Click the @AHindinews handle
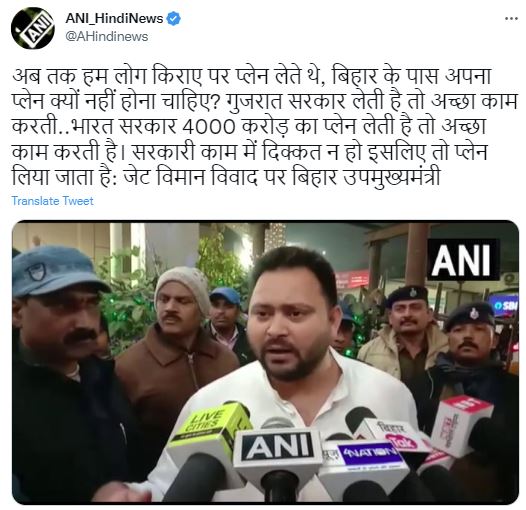 click(107, 36)
